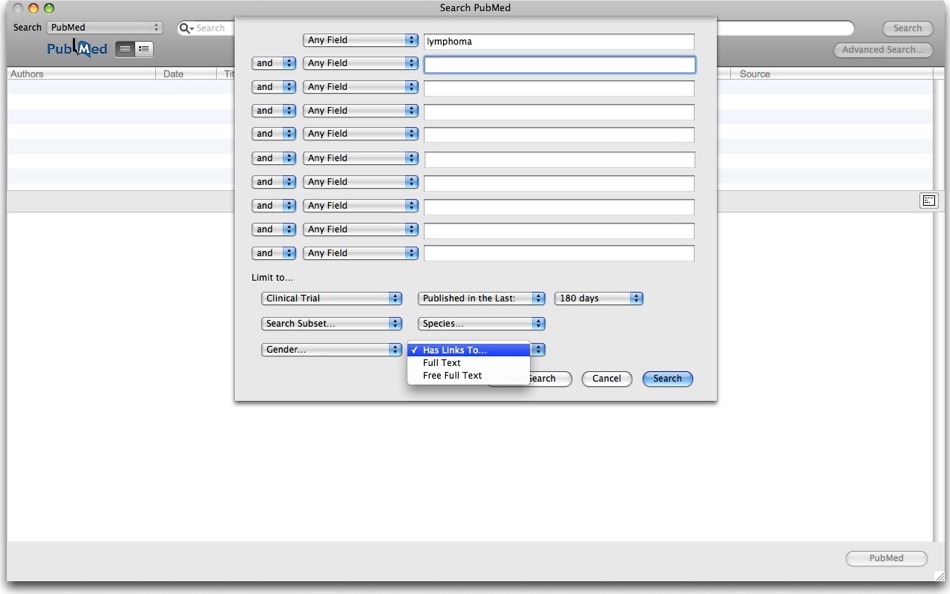
Task: Choose Full Text from the menu
Action: (468, 362)
